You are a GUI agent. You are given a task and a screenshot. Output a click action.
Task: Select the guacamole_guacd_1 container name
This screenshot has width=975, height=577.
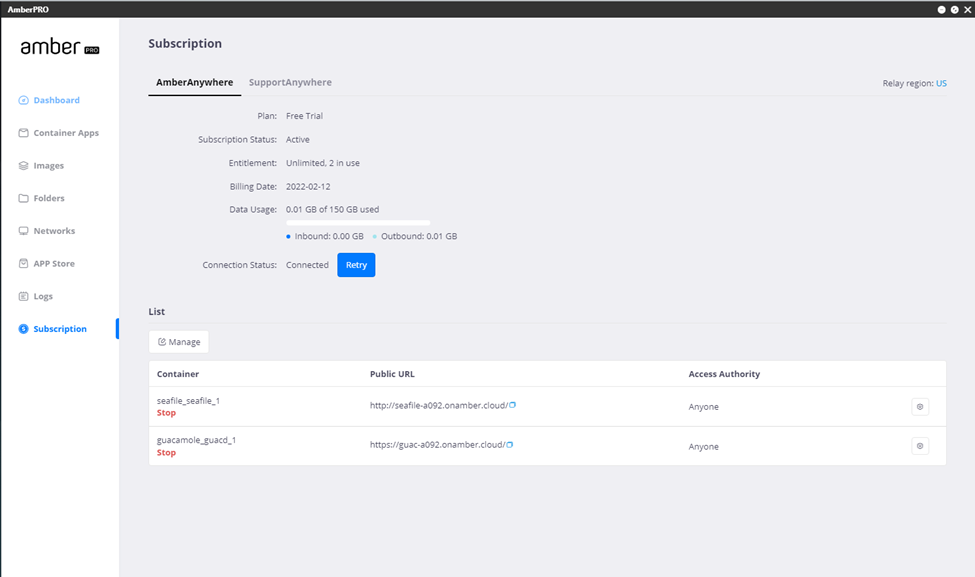196,440
